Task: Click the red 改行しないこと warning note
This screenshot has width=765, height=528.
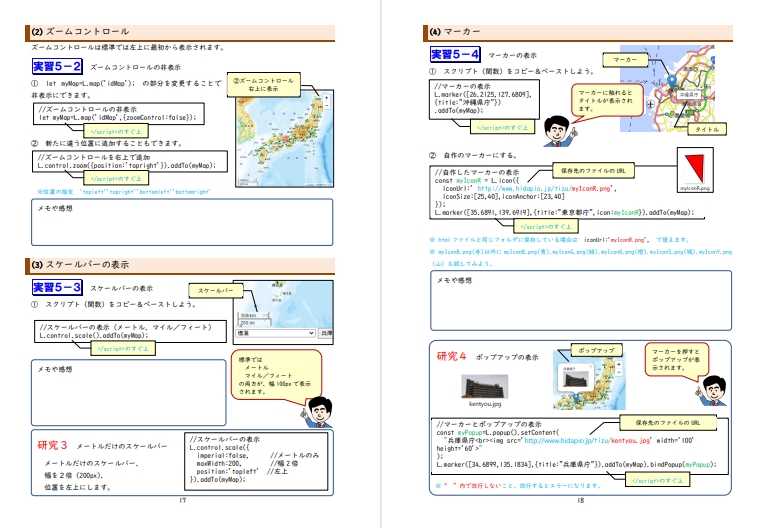Action: [x=519, y=486]
